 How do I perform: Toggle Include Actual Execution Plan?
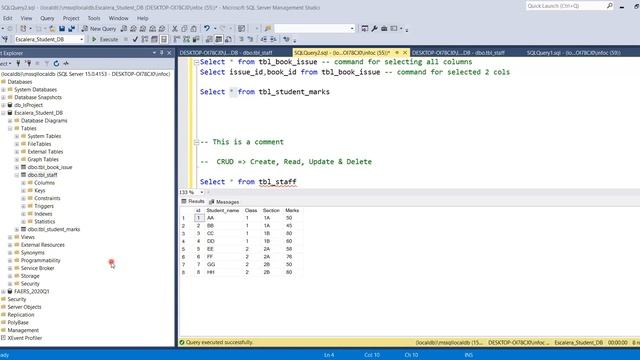pyautogui.click(x=177, y=39)
